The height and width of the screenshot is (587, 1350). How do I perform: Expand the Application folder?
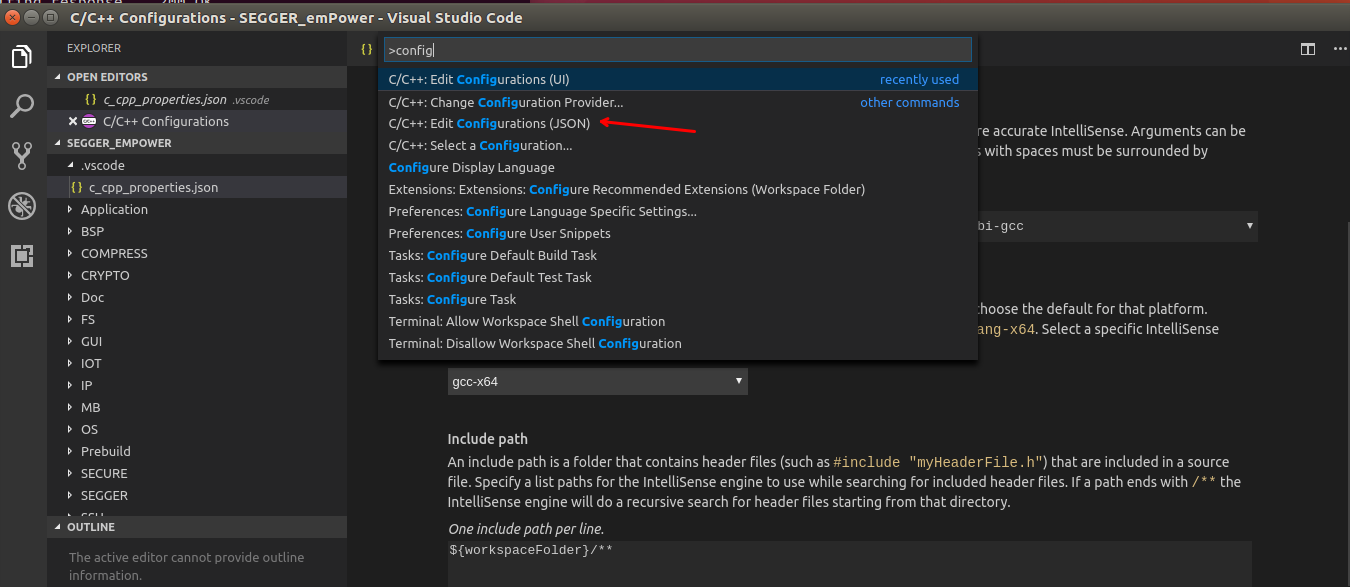pos(114,209)
